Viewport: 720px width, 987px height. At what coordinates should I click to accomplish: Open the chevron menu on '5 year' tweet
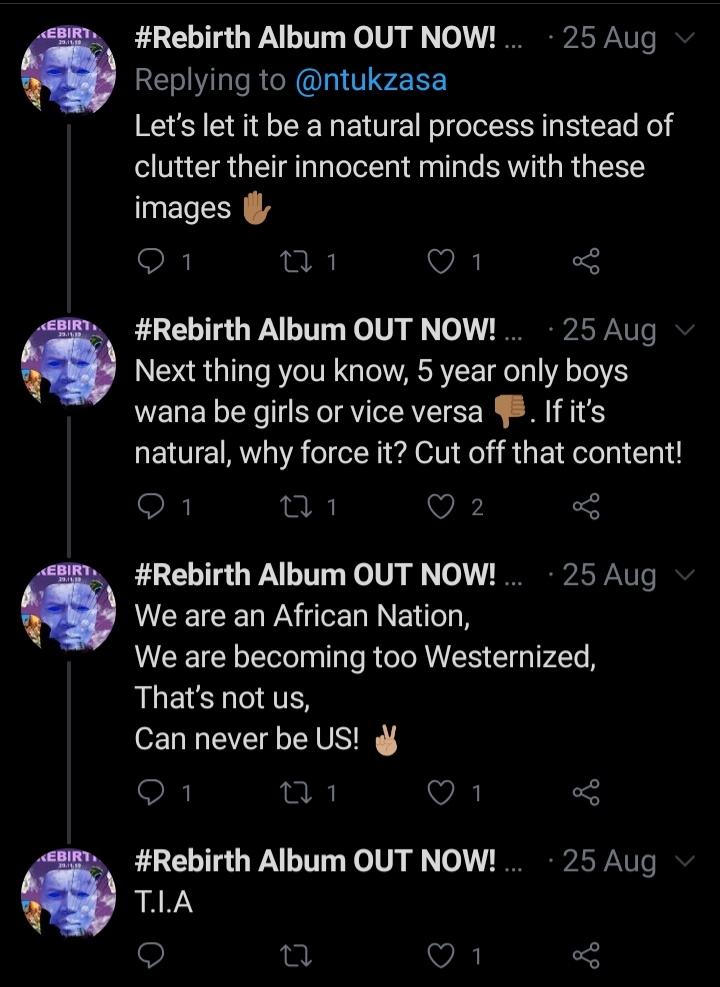[685, 330]
